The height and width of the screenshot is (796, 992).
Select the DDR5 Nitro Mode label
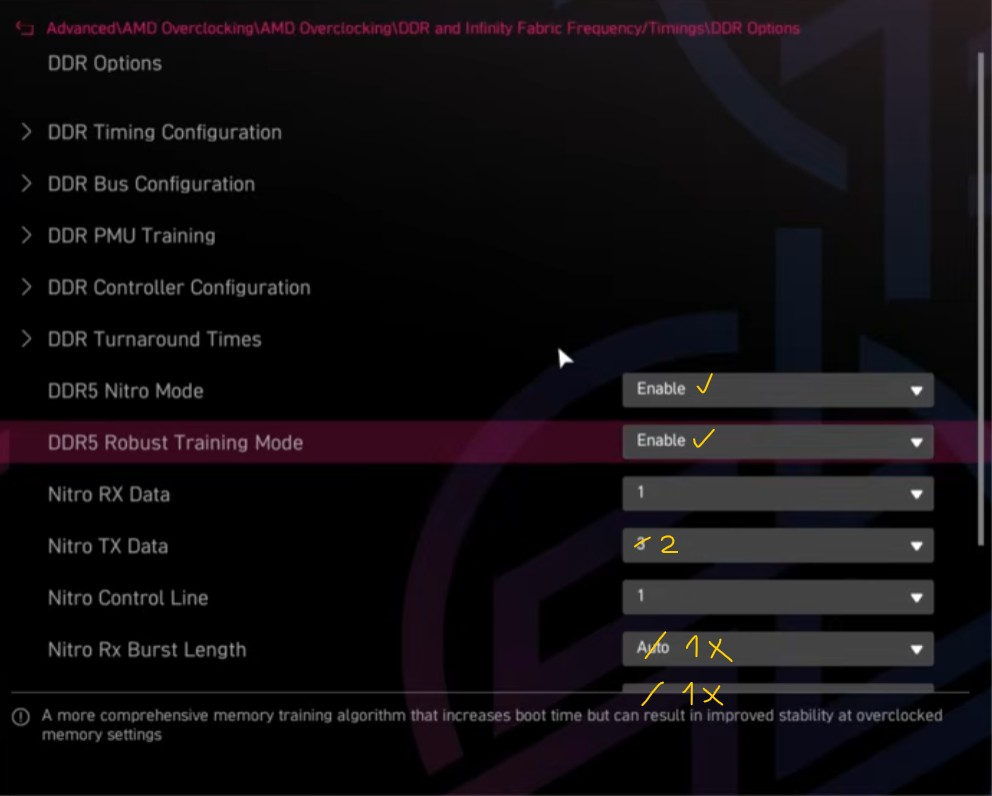[125, 391]
